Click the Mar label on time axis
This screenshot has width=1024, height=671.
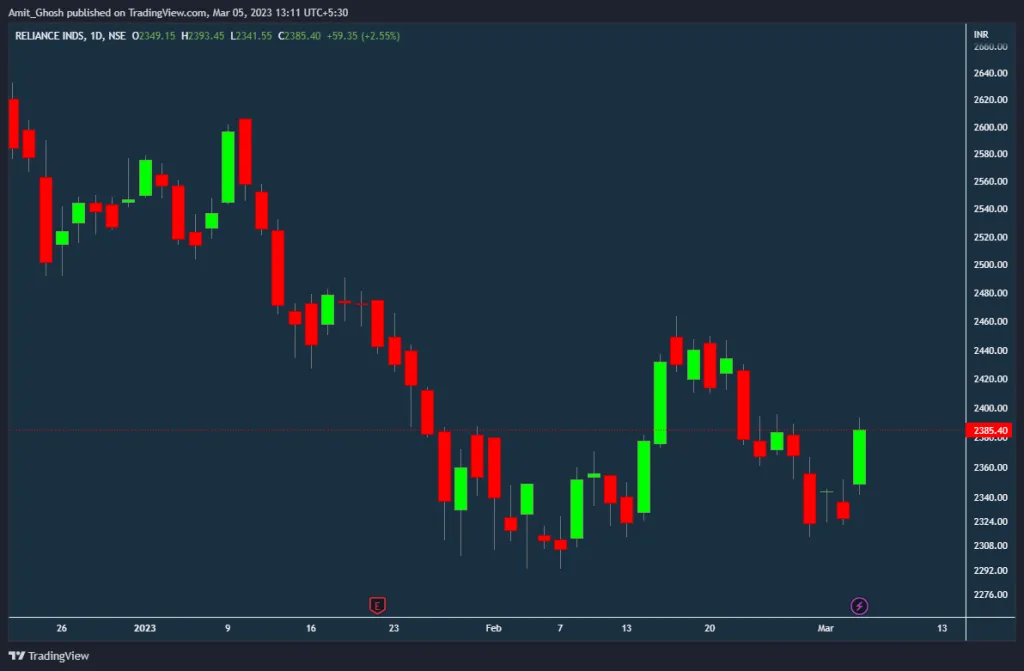pyautogui.click(x=826, y=628)
